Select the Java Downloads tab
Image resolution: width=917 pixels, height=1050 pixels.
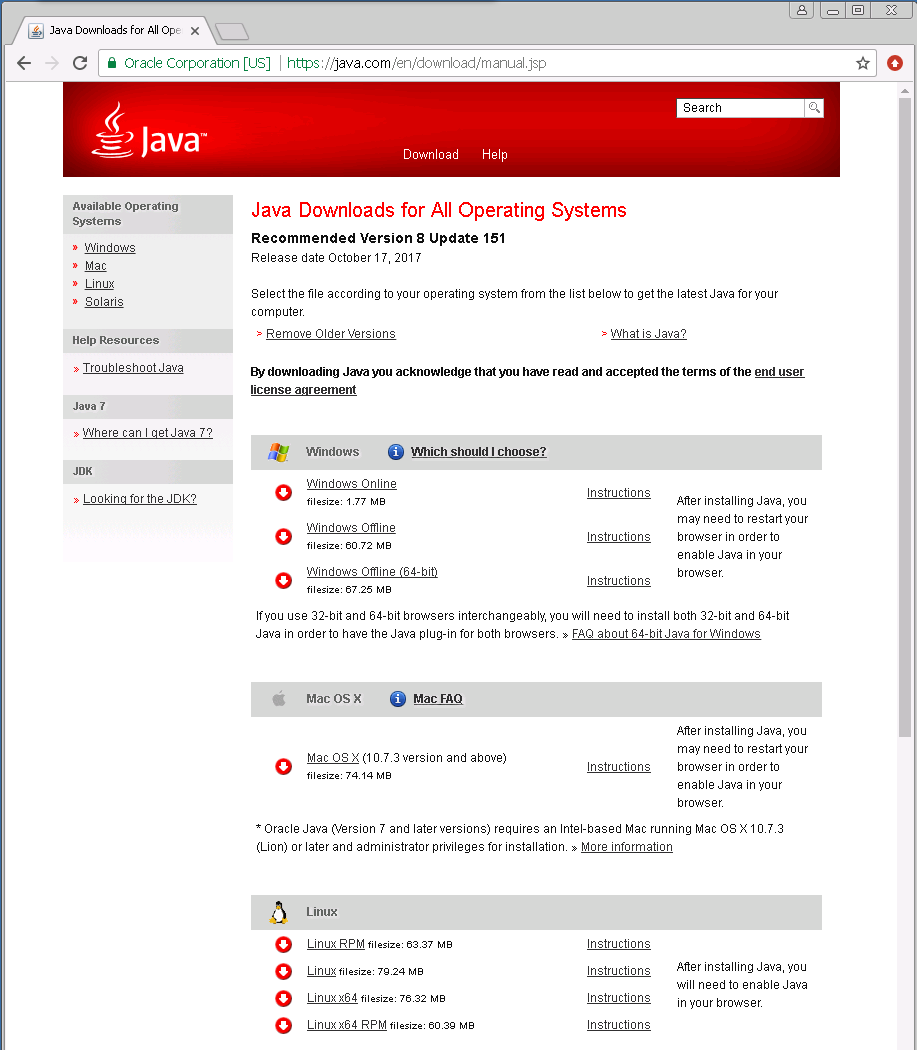click(x=114, y=30)
